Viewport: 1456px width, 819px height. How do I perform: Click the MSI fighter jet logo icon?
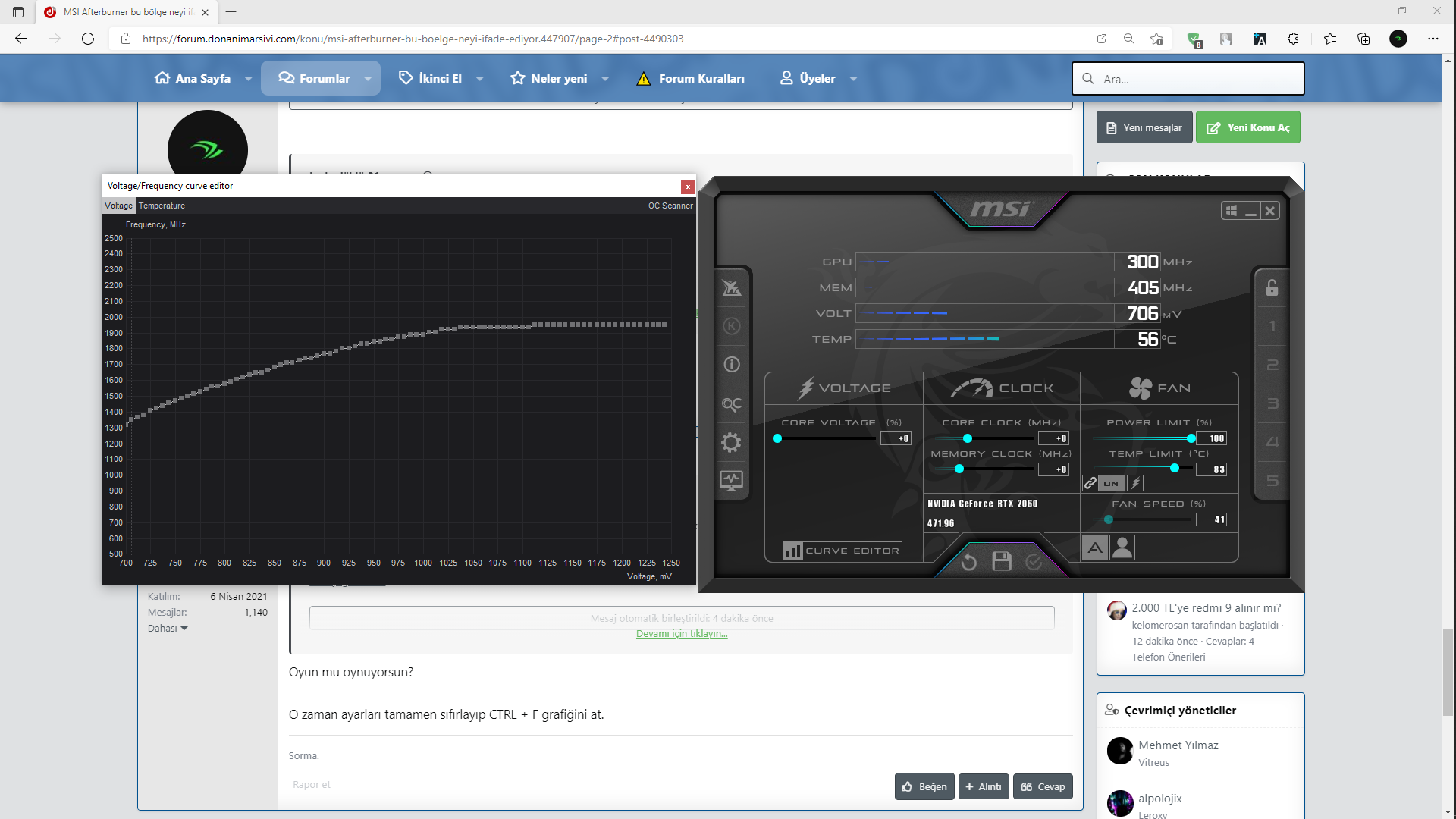731,287
